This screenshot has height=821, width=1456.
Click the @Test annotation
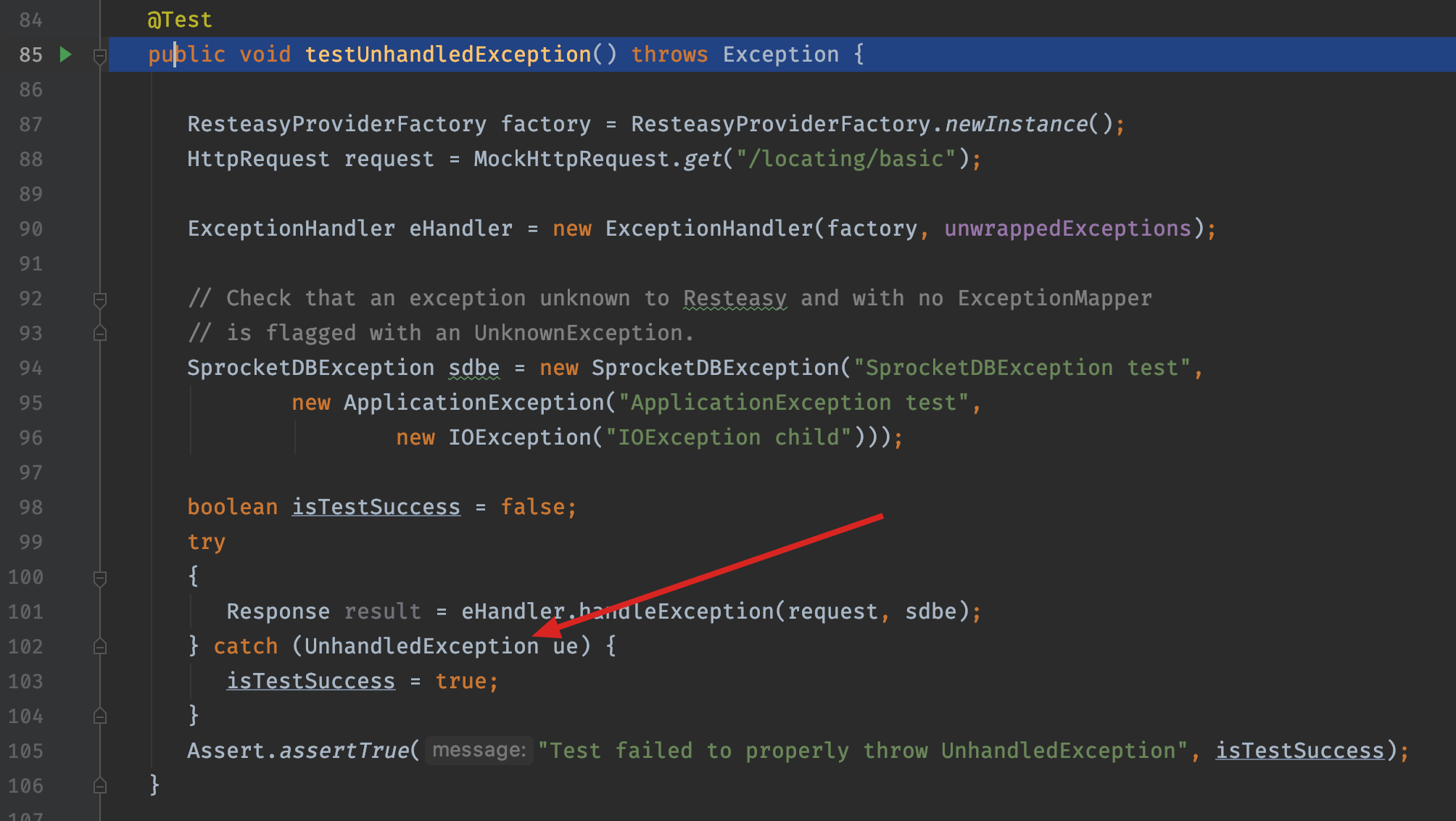click(x=180, y=20)
